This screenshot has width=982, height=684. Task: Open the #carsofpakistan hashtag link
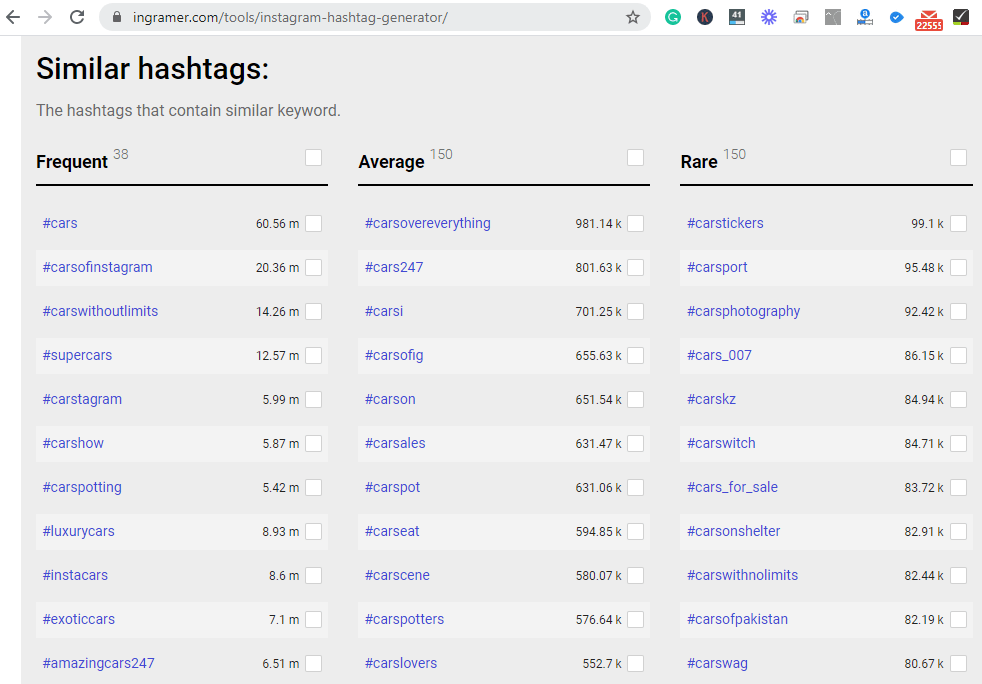point(737,619)
